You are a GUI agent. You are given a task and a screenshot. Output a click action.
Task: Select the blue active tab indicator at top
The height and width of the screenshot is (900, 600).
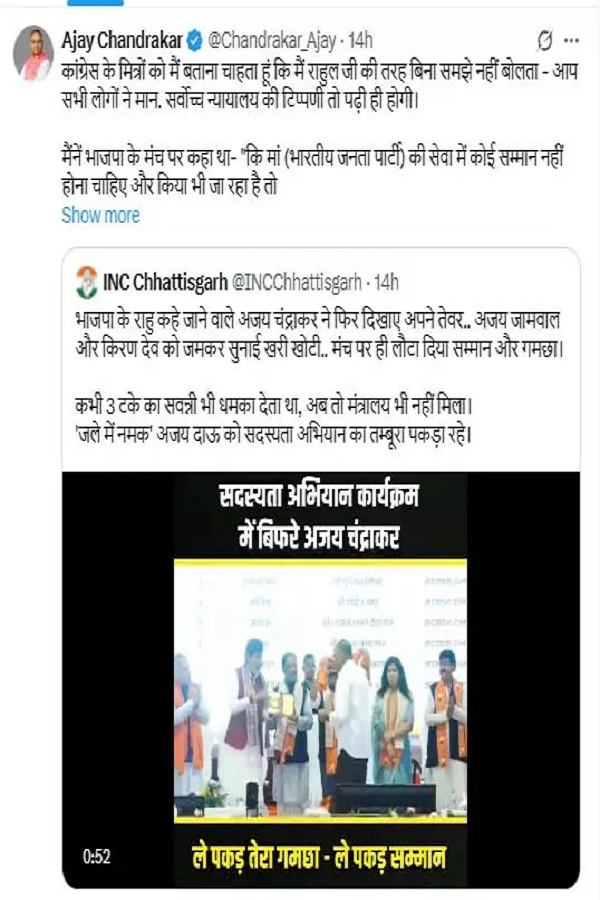[95, 3]
